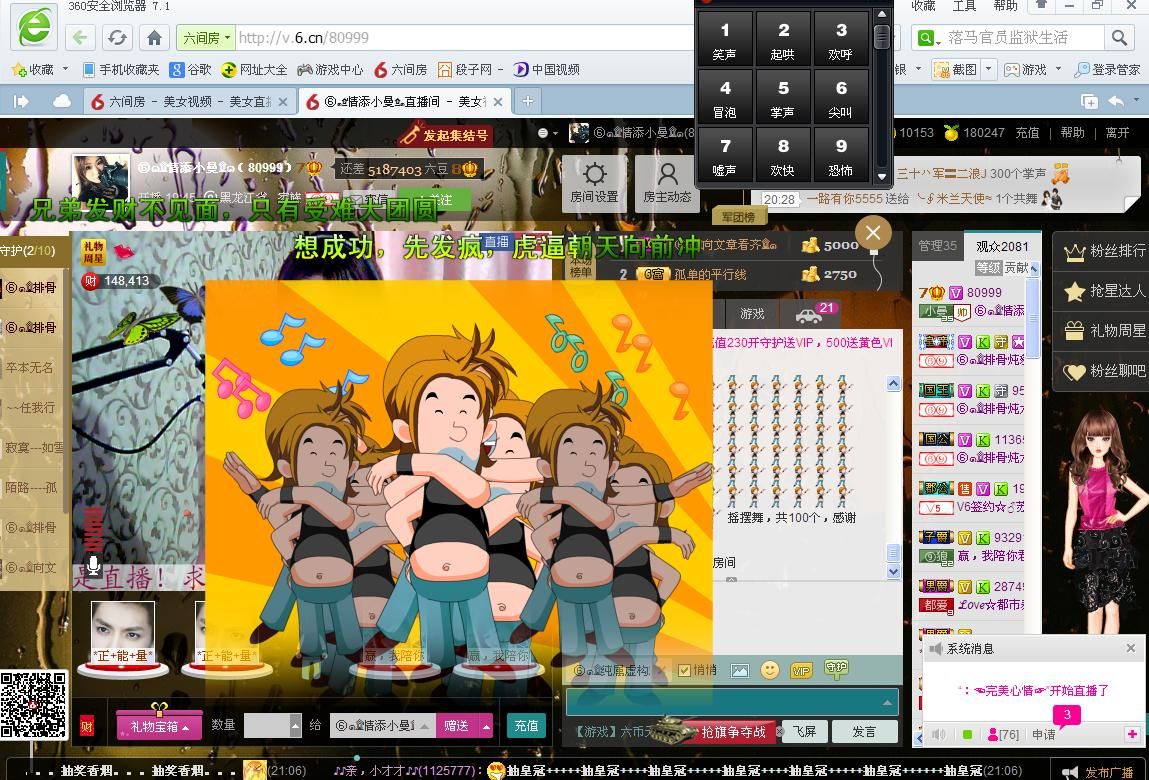Click the teal 充值 recharge button

[x=526, y=726]
